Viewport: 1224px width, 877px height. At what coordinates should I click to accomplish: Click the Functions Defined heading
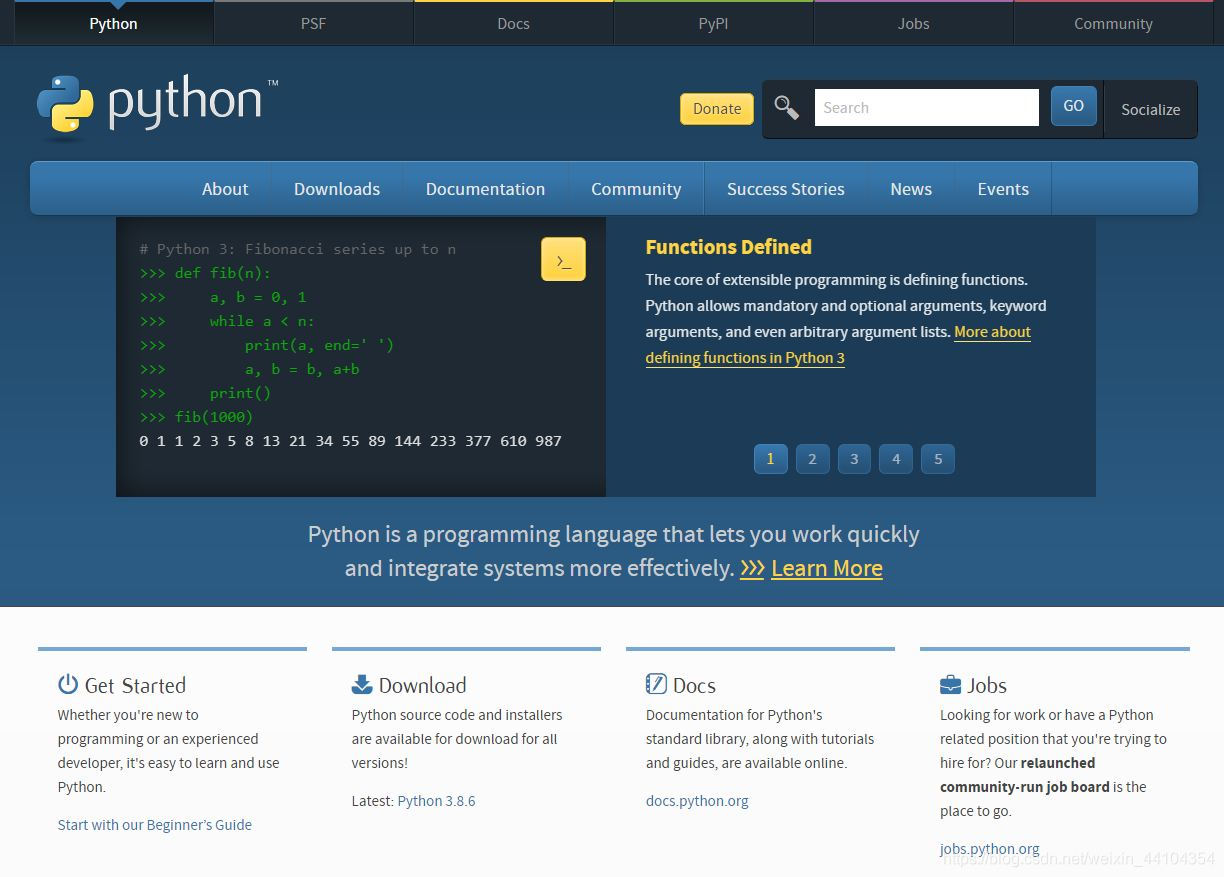729,247
